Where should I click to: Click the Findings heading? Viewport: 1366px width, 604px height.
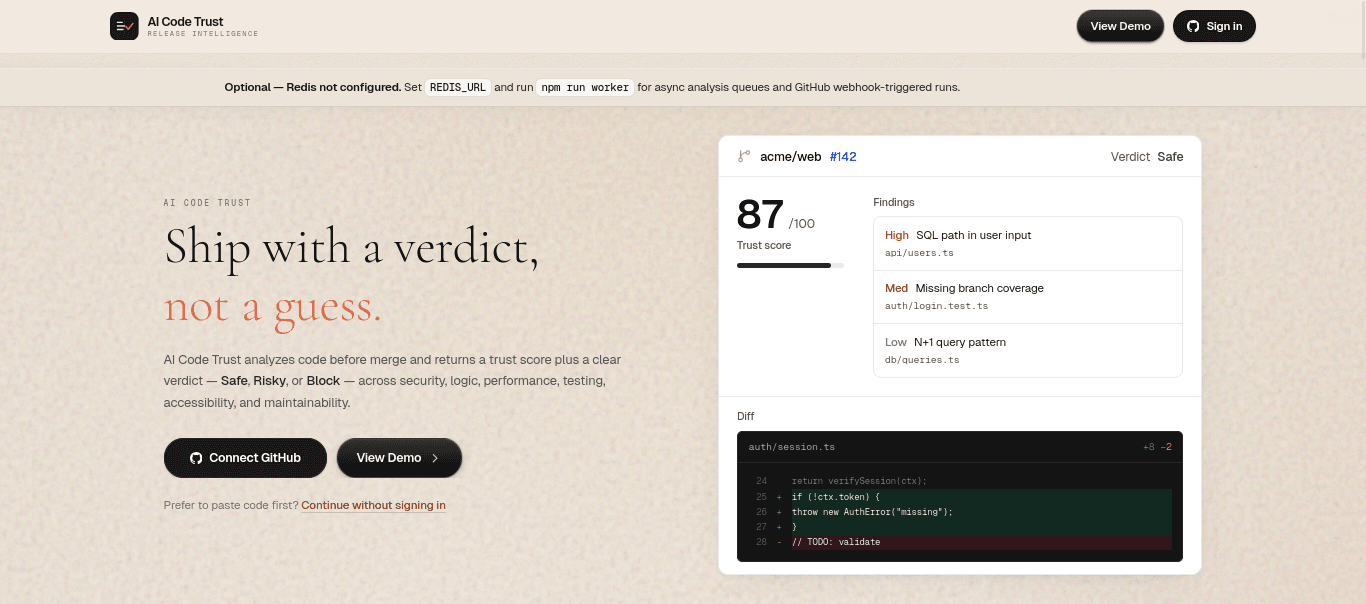pos(894,202)
